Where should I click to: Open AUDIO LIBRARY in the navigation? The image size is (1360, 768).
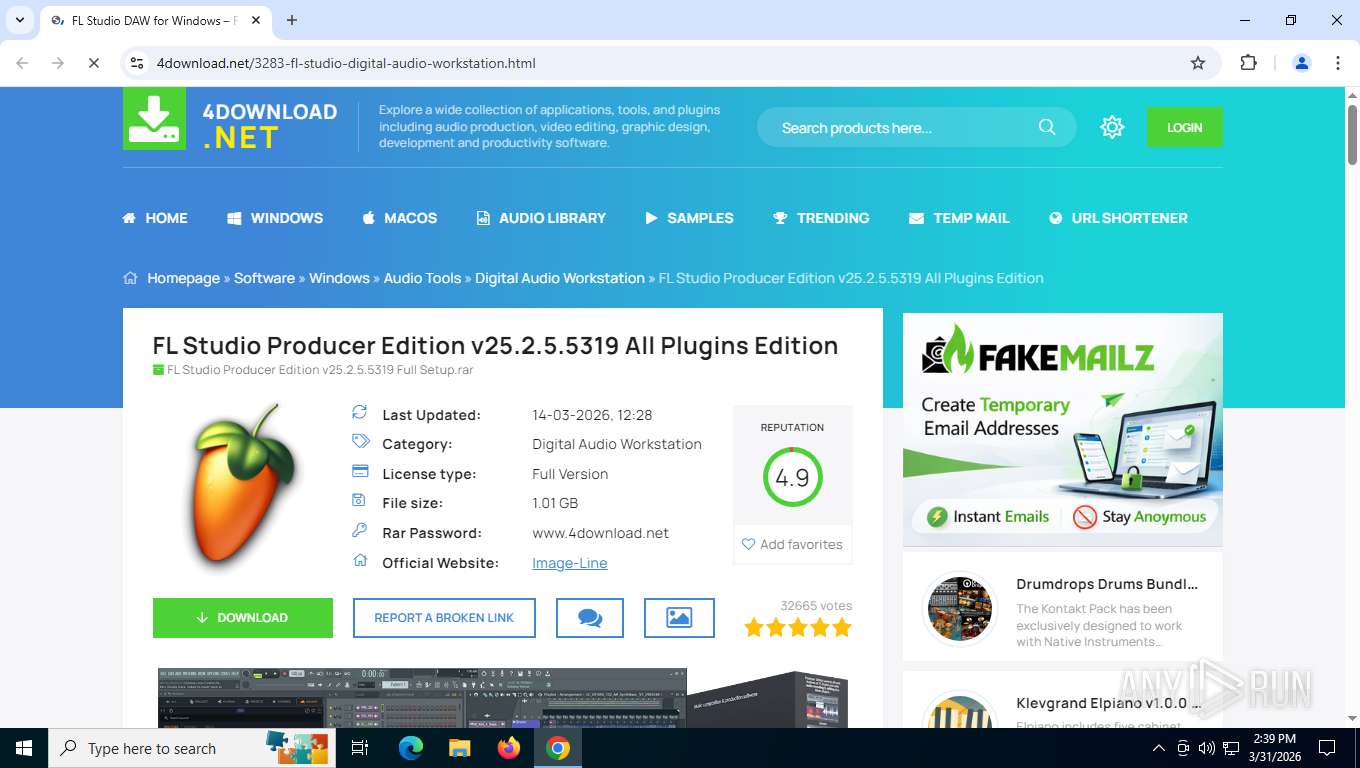541,218
